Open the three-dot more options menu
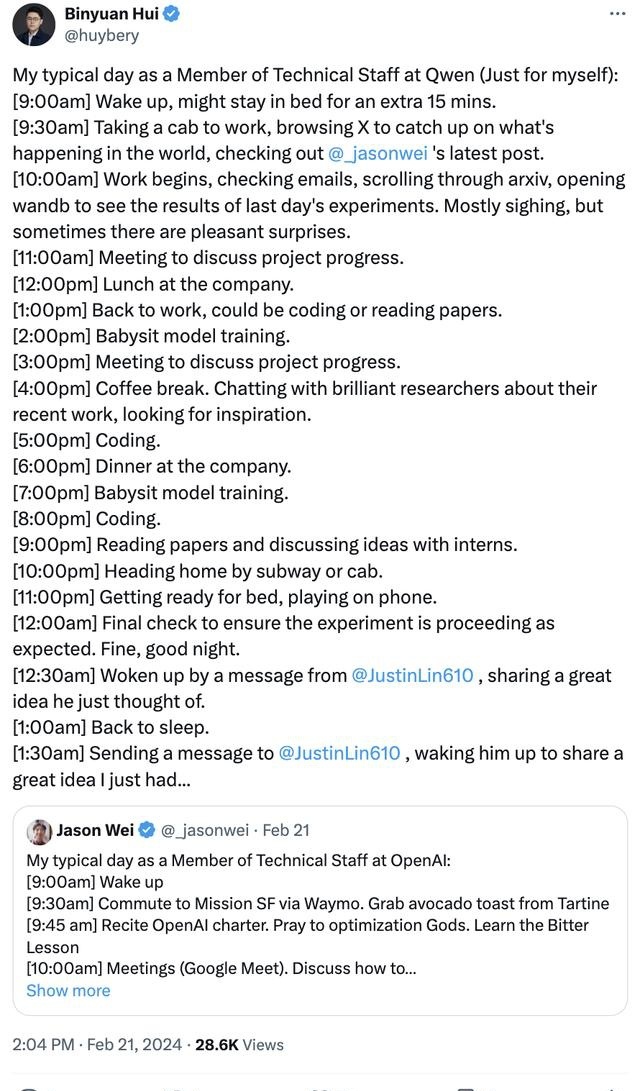640x1091 pixels. pos(617,13)
